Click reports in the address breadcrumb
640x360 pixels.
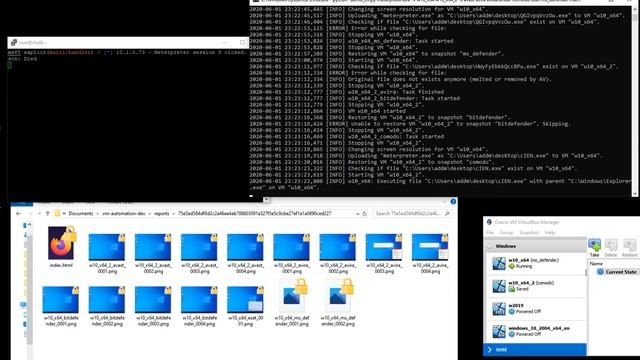coord(162,213)
